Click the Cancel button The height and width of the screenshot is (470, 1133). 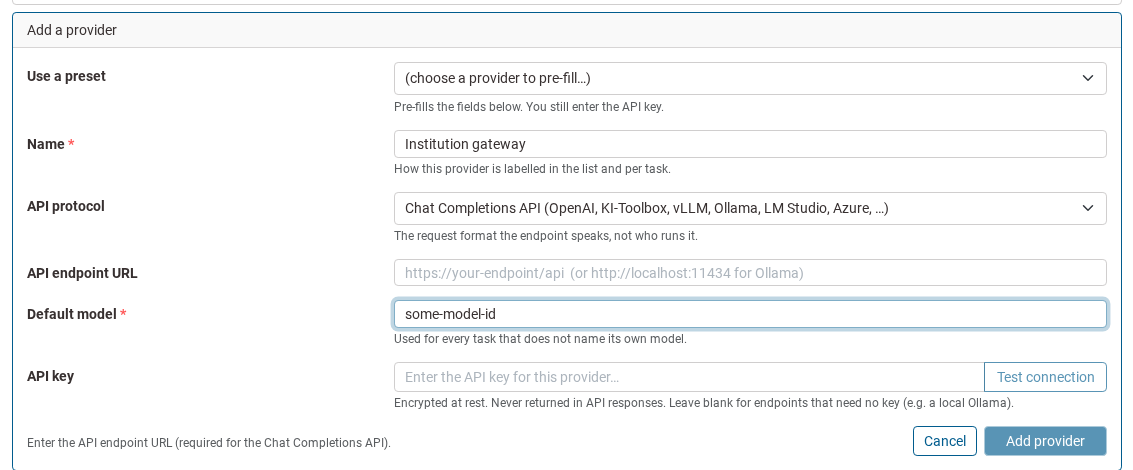click(944, 441)
